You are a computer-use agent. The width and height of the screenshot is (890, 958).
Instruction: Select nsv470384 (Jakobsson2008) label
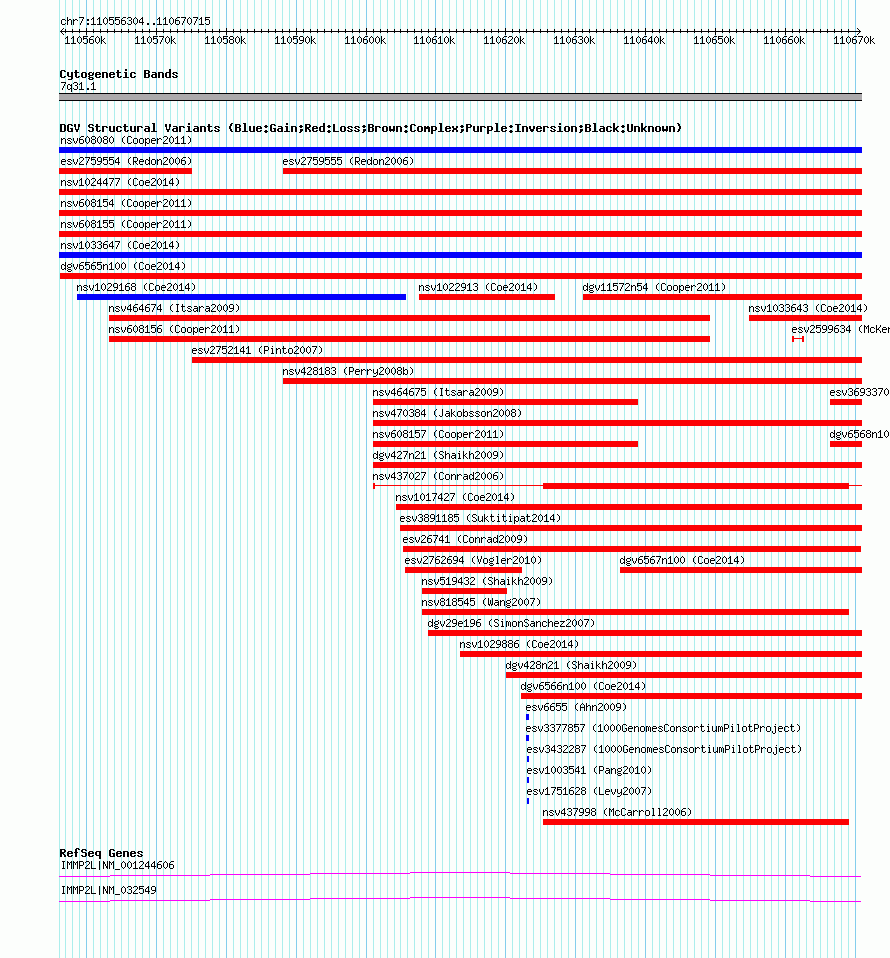447,413
